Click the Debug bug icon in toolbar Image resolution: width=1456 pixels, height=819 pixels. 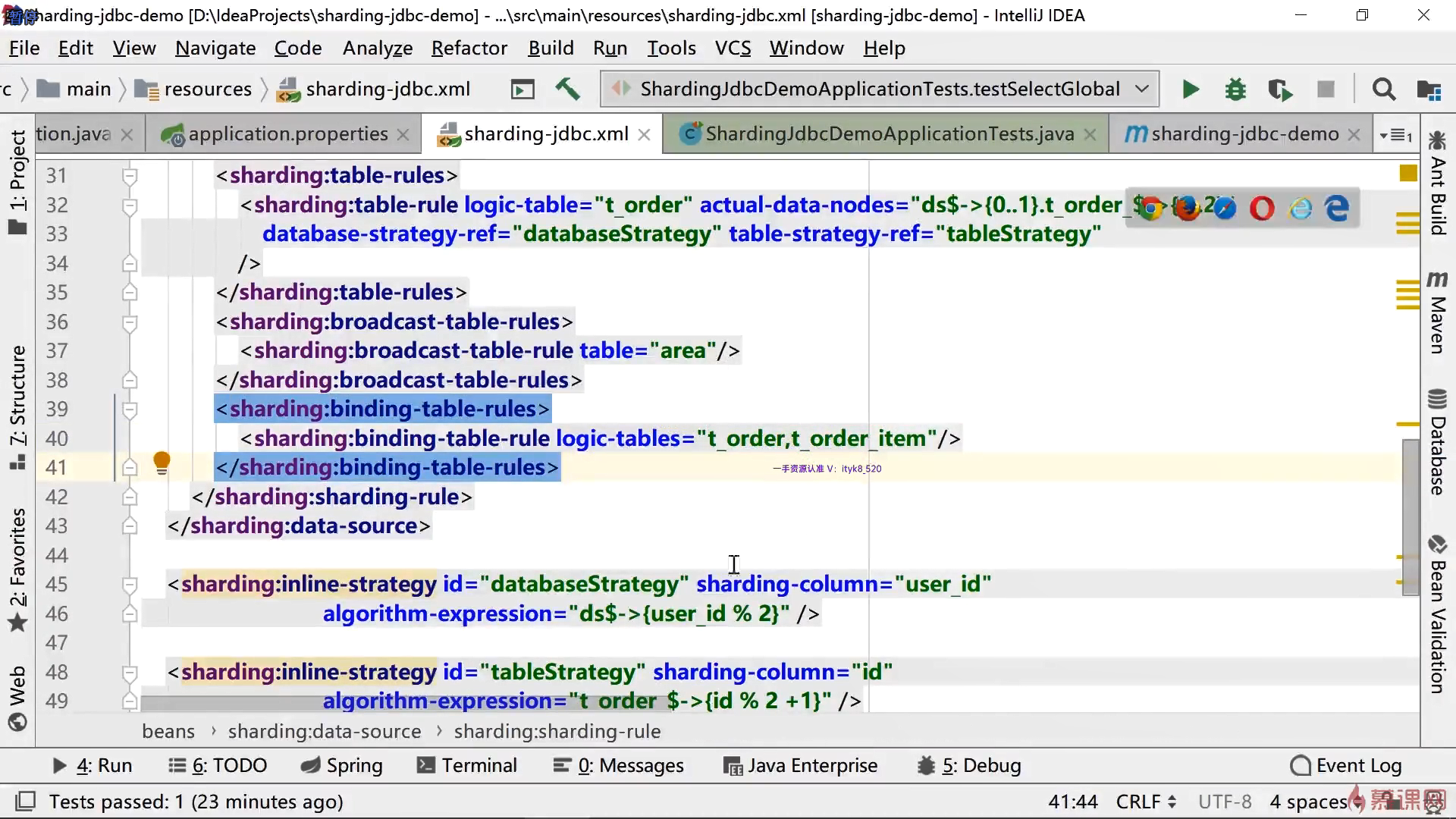(x=1235, y=89)
